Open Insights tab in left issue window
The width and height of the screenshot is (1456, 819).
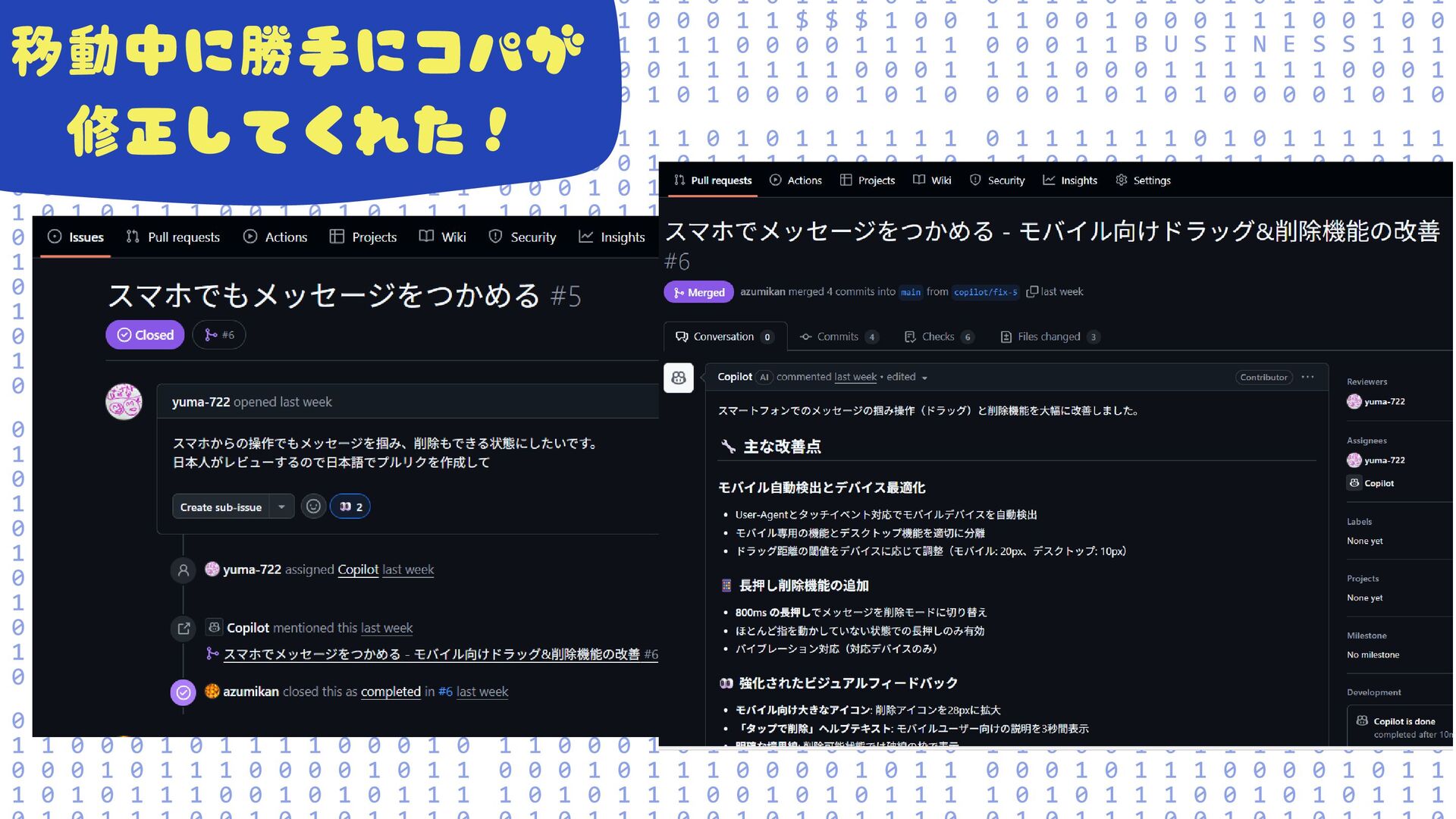612,237
